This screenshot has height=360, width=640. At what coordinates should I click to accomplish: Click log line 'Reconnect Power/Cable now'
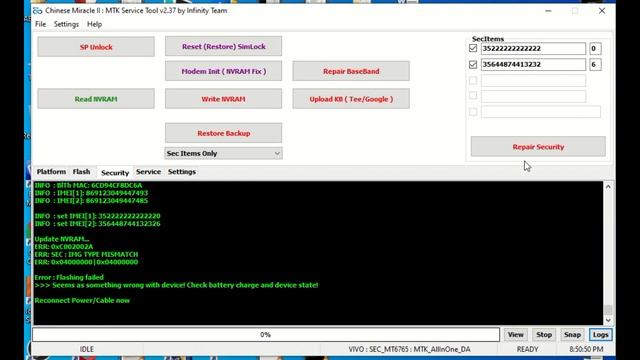[82, 300]
